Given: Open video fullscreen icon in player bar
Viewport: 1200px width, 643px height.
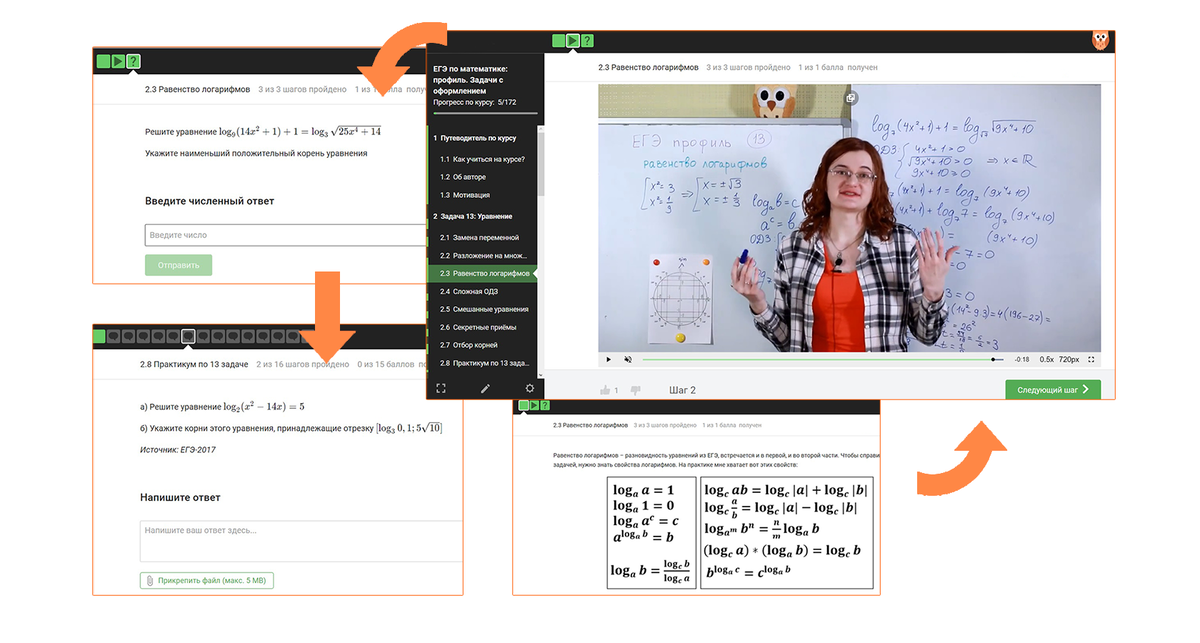Looking at the screenshot, I should 1091,359.
